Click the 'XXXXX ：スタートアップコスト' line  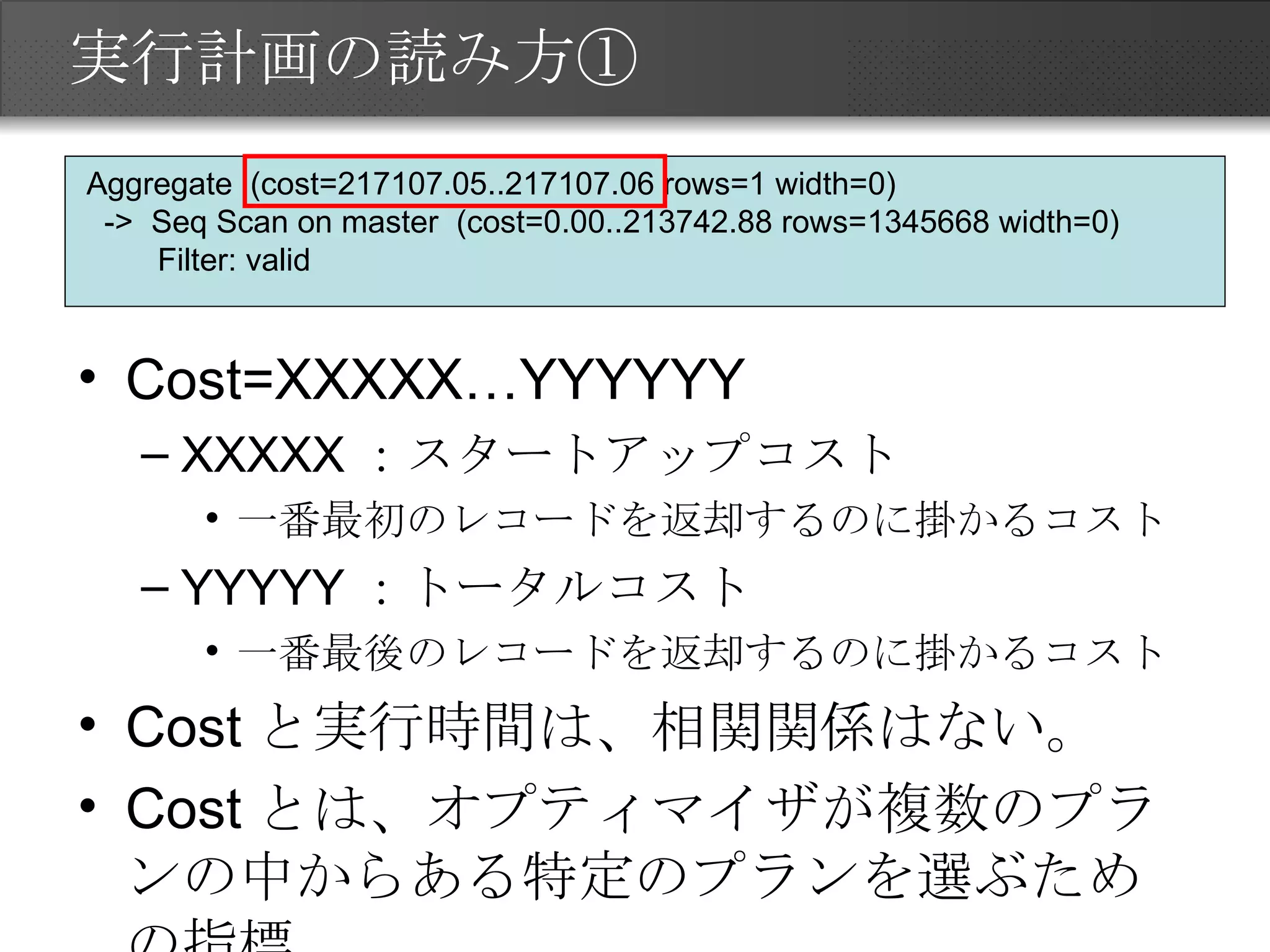[537, 454]
